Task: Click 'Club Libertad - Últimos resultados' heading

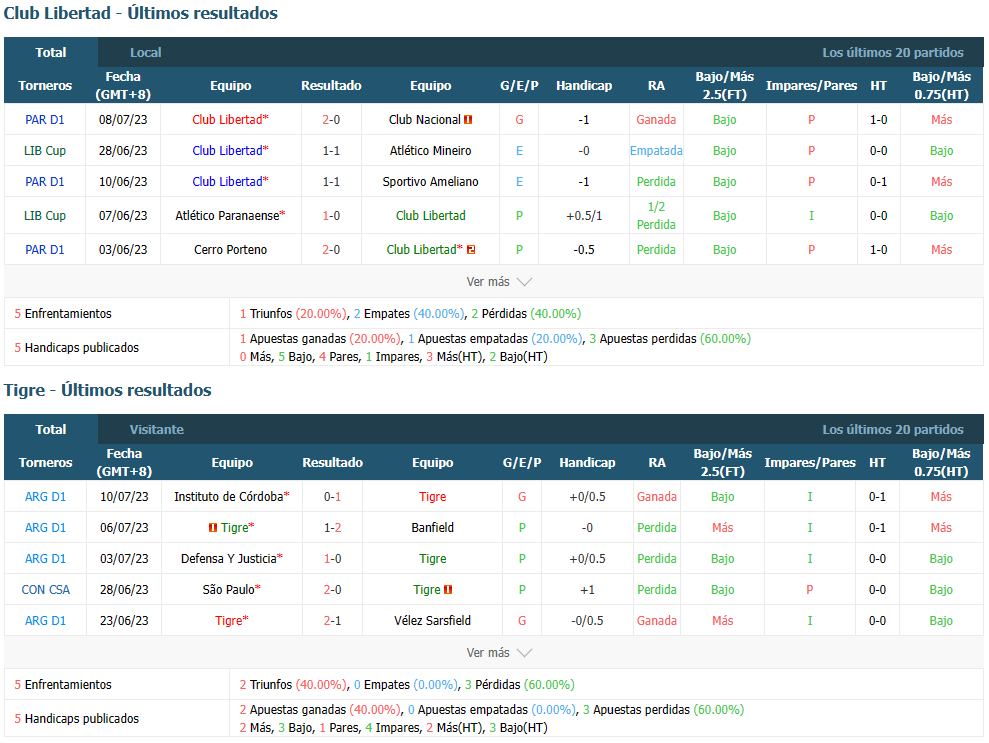Action: coord(141,13)
